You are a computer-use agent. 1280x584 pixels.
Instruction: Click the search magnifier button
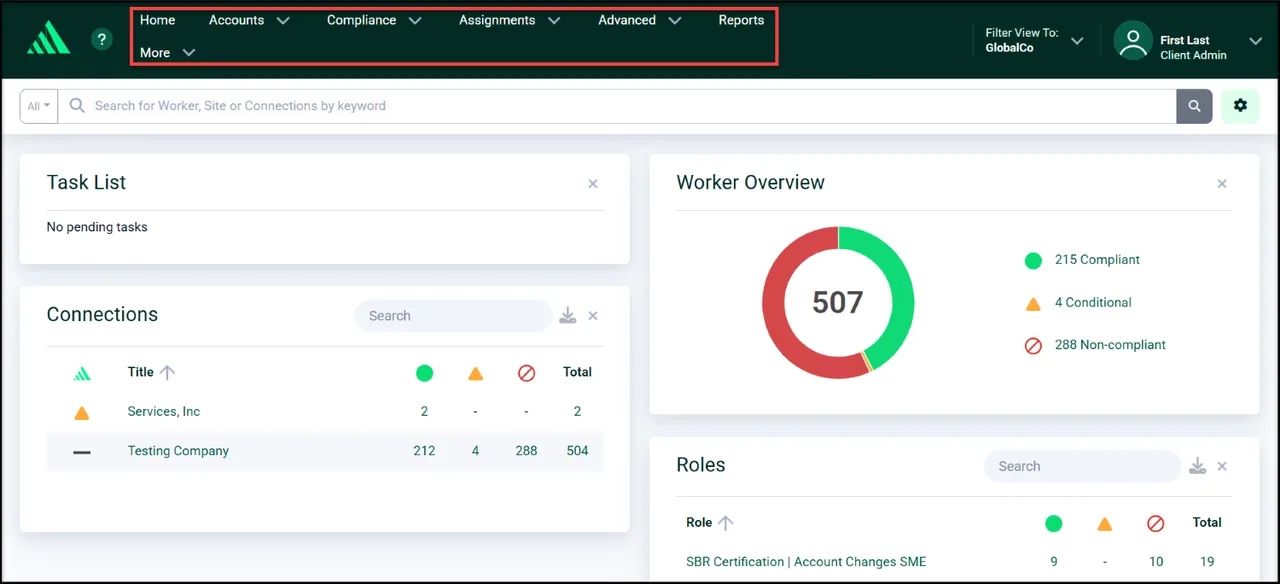[1194, 106]
